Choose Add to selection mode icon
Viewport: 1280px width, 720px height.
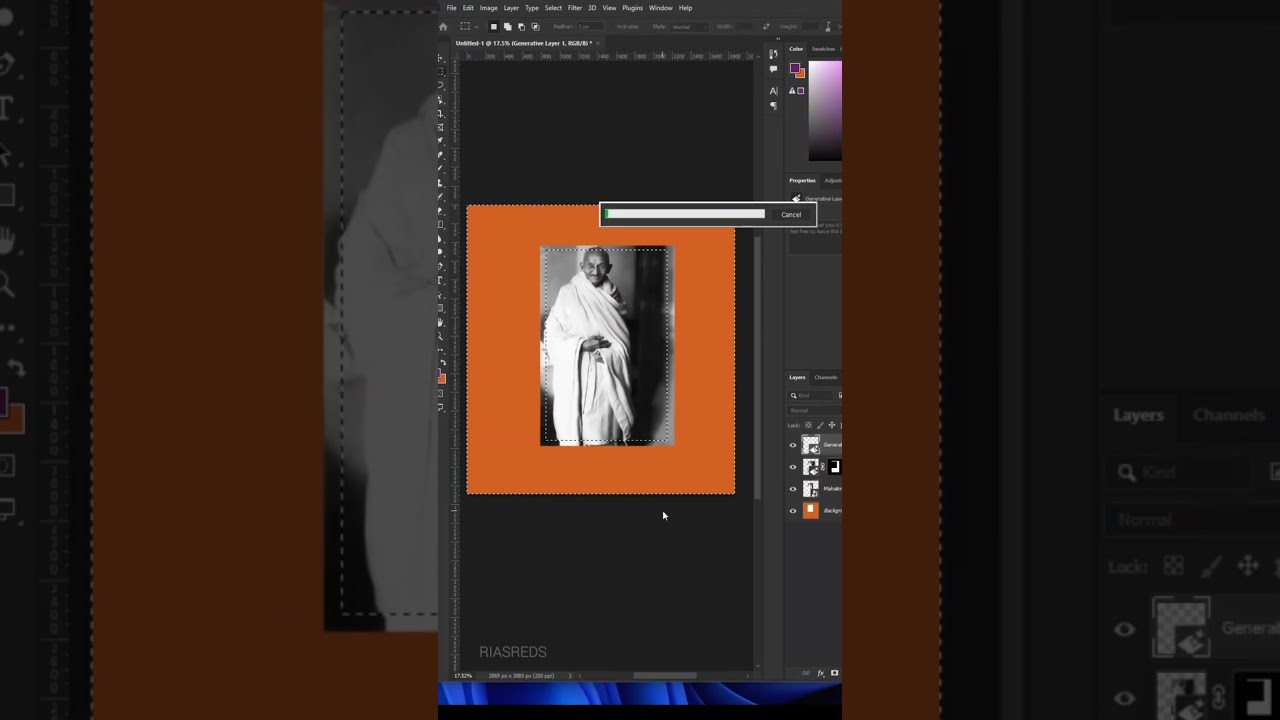(x=508, y=27)
